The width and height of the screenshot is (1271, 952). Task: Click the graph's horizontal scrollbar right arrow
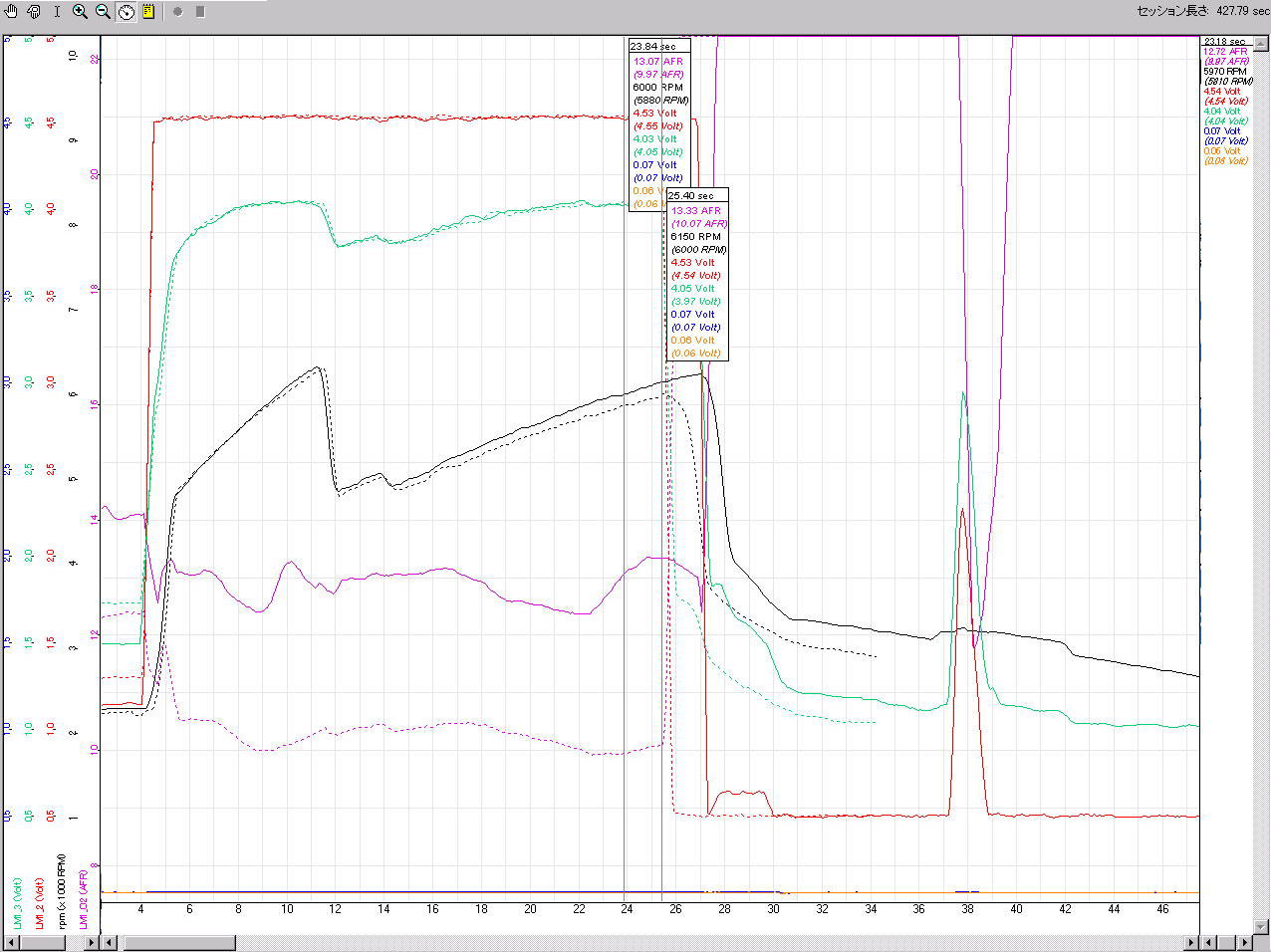coord(1192,942)
